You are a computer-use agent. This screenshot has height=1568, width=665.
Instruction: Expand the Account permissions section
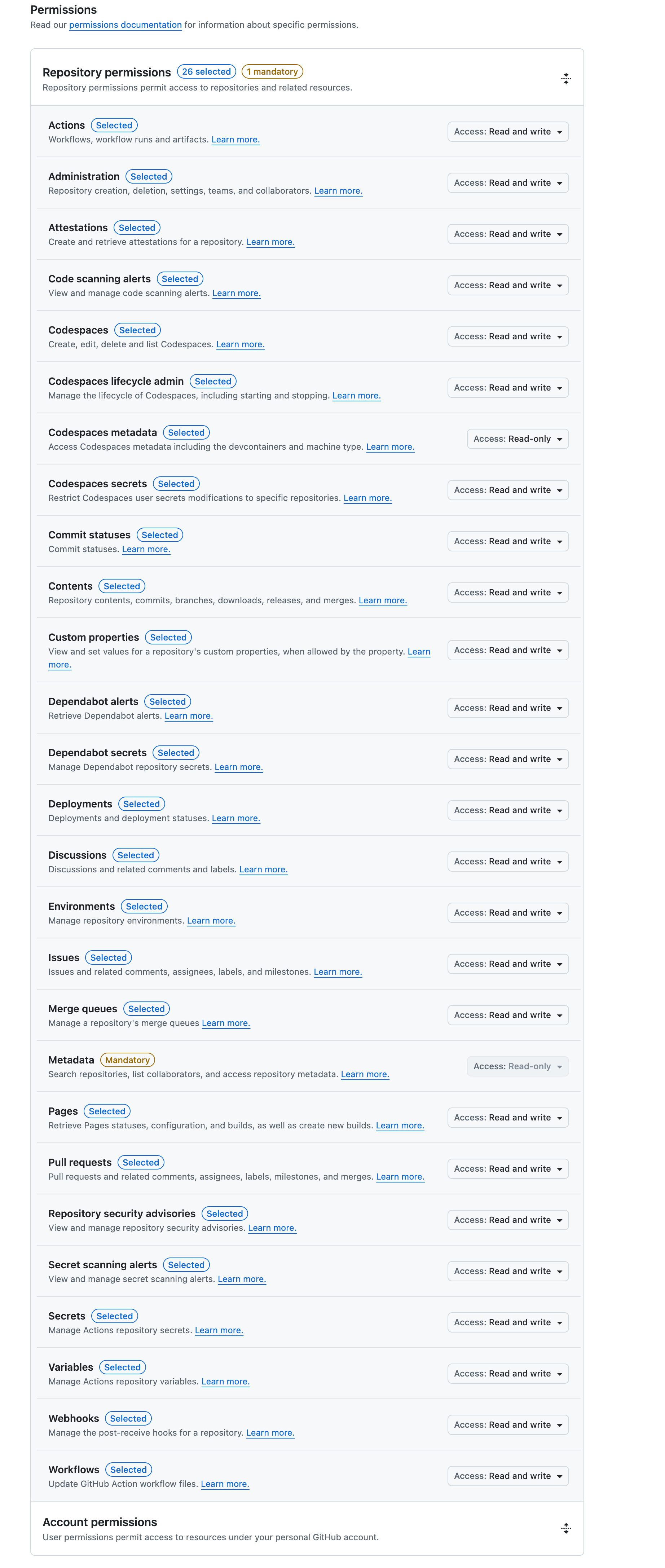pos(566,1528)
